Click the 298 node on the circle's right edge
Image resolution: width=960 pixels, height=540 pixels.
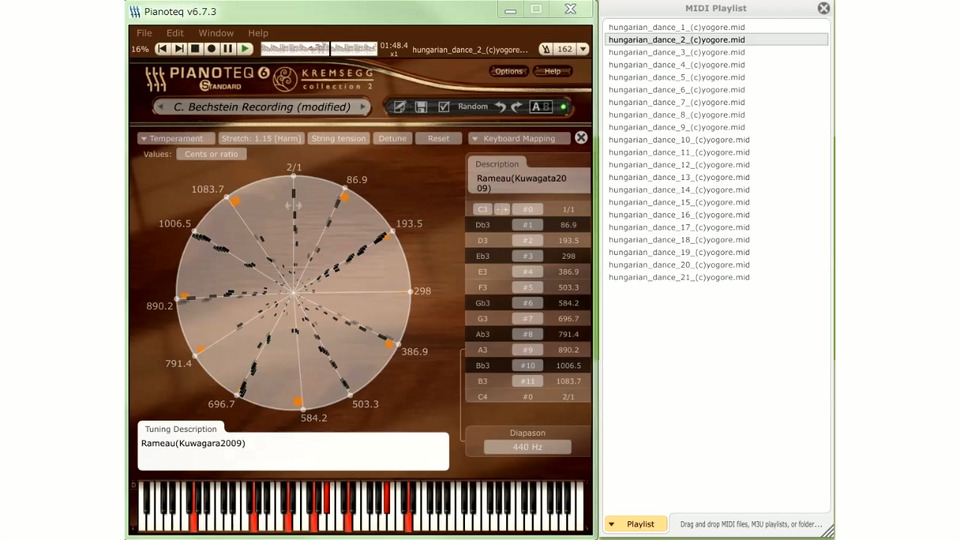click(410, 291)
